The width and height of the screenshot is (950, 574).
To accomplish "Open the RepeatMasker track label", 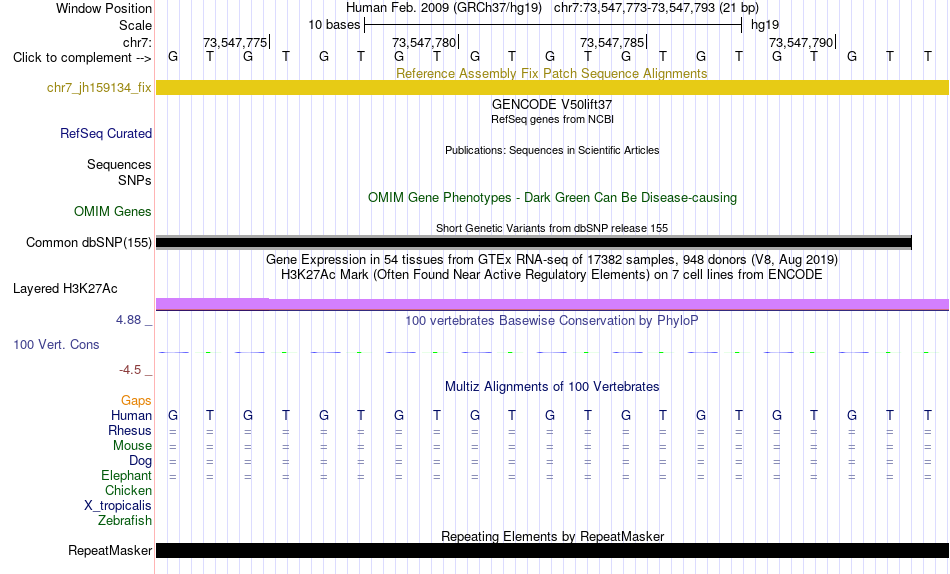I will click(110, 550).
